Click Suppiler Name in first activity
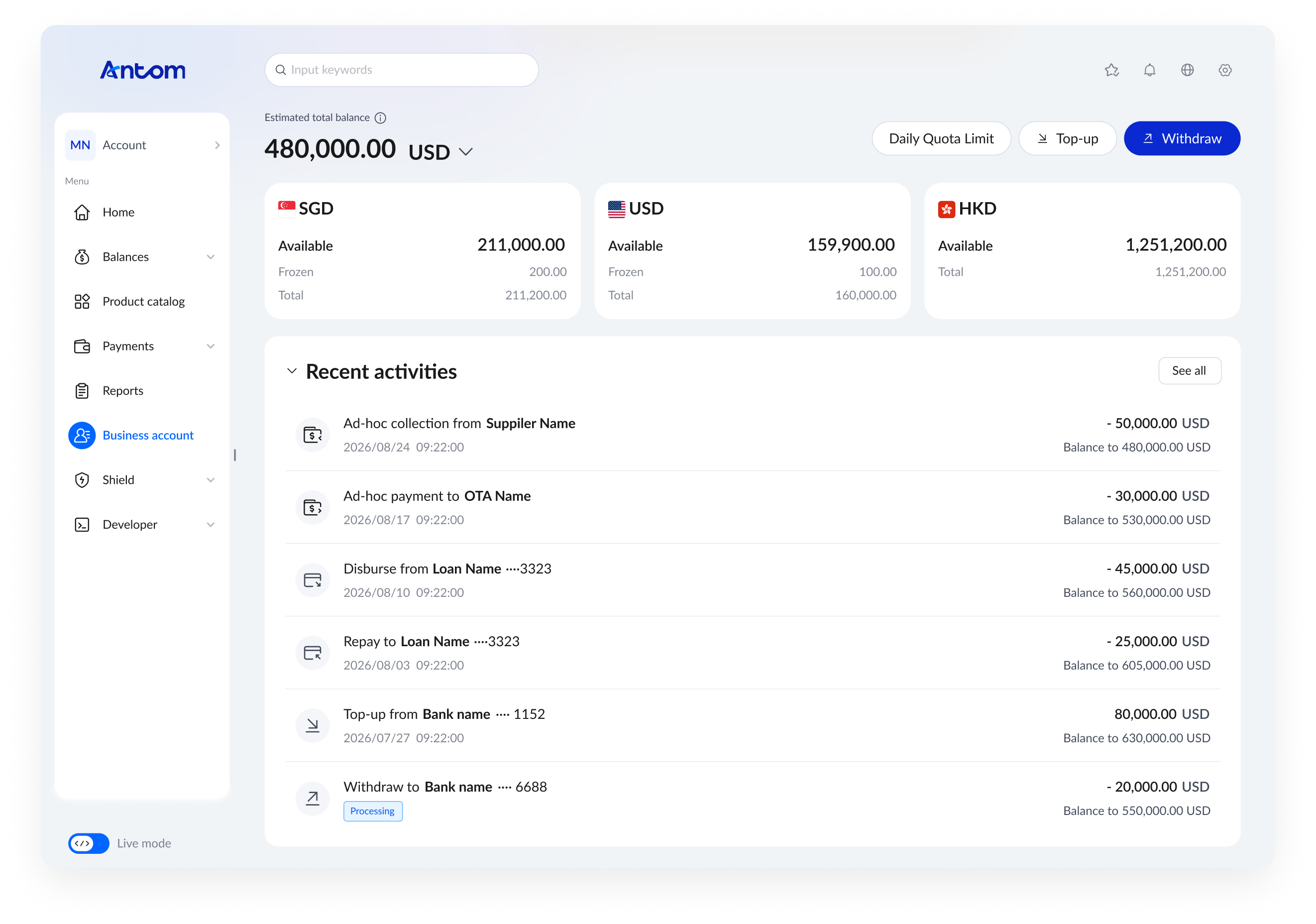This screenshot has height=924, width=1316. (530, 423)
